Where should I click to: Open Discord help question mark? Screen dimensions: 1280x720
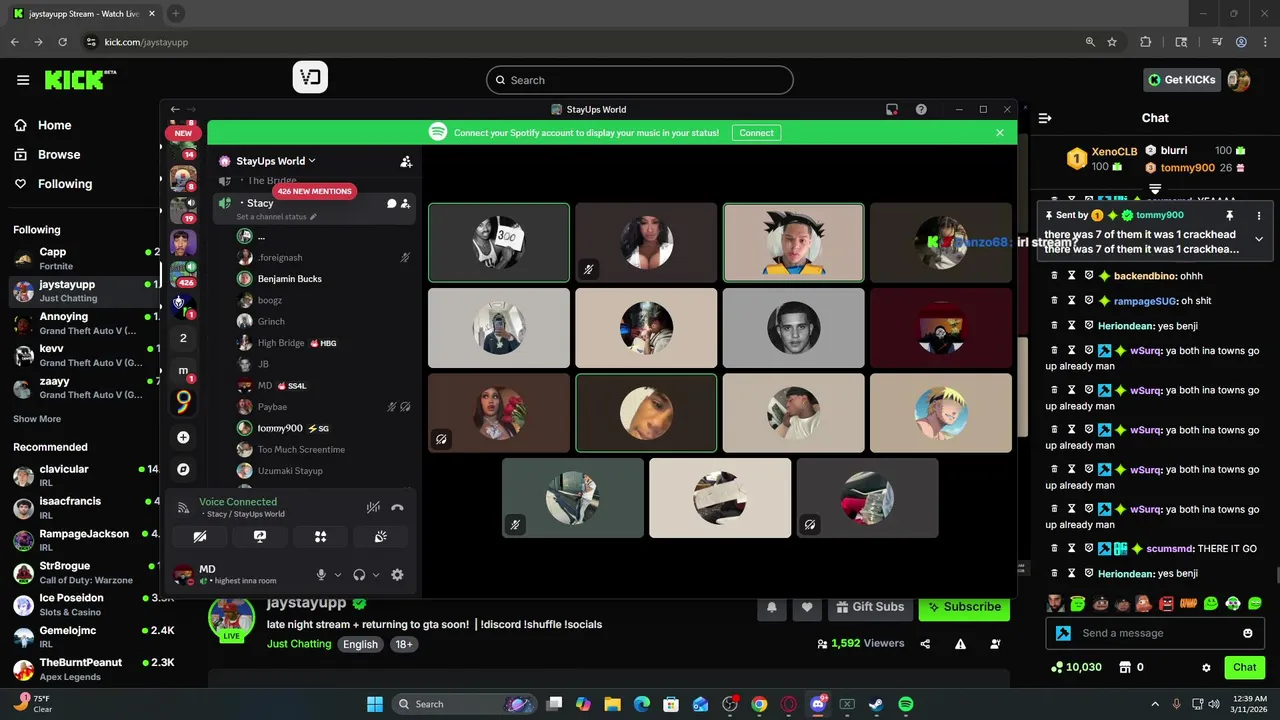pos(921,109)
